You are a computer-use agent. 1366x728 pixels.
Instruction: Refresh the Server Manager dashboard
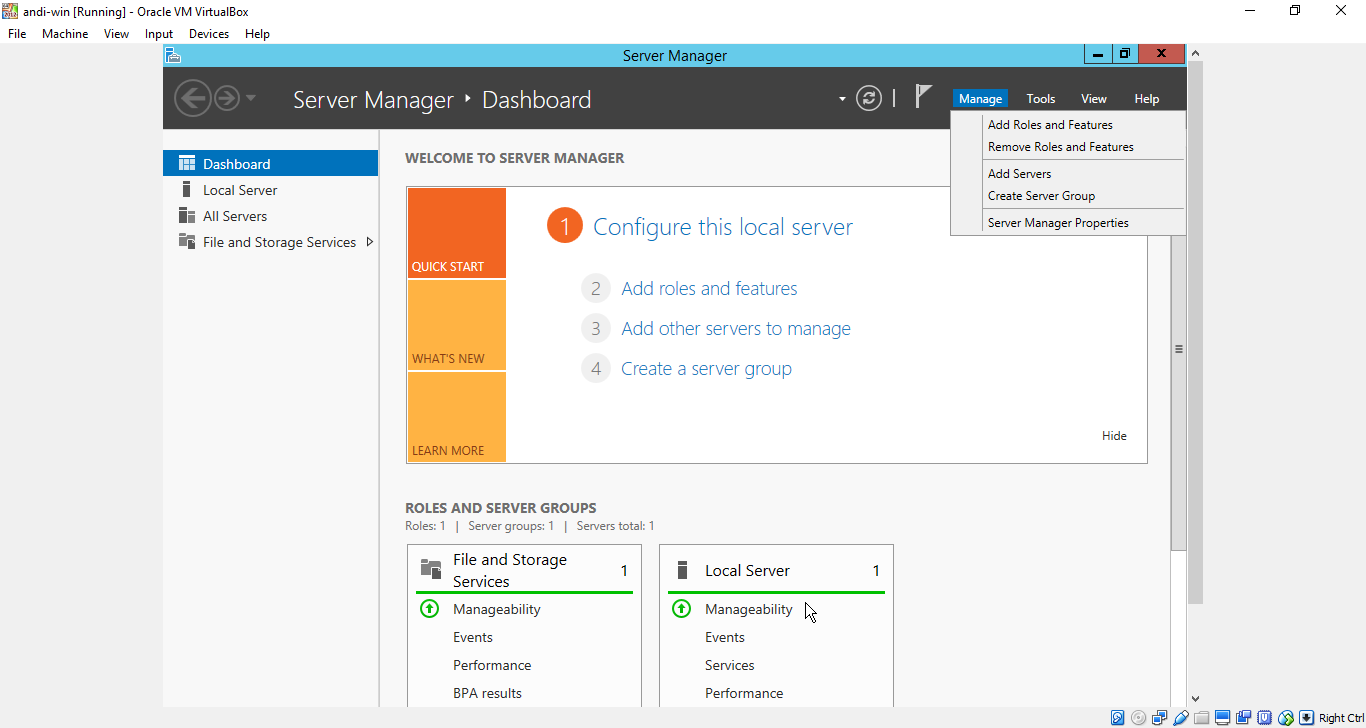coord(869,98)
